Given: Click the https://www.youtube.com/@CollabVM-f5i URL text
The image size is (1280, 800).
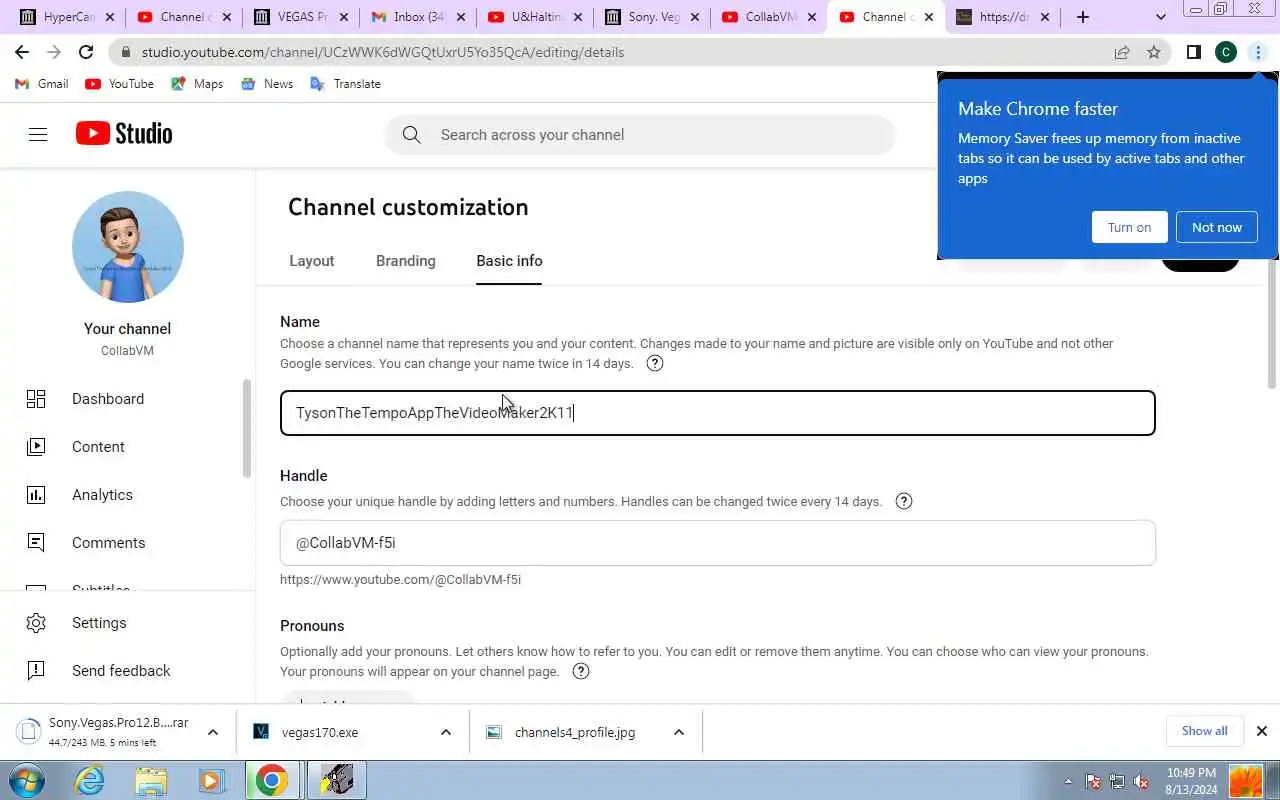Looking at the screenshot, I should tap(400, 580).
